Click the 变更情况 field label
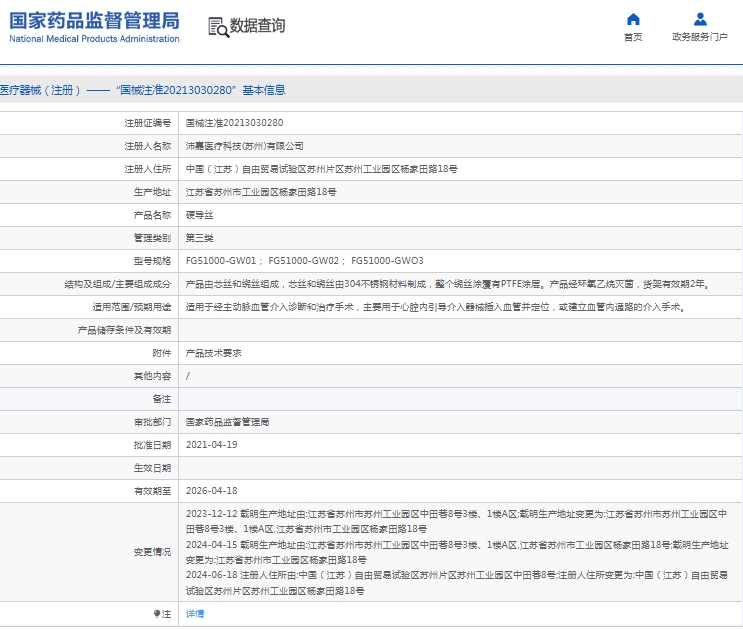 click(152, 552)
